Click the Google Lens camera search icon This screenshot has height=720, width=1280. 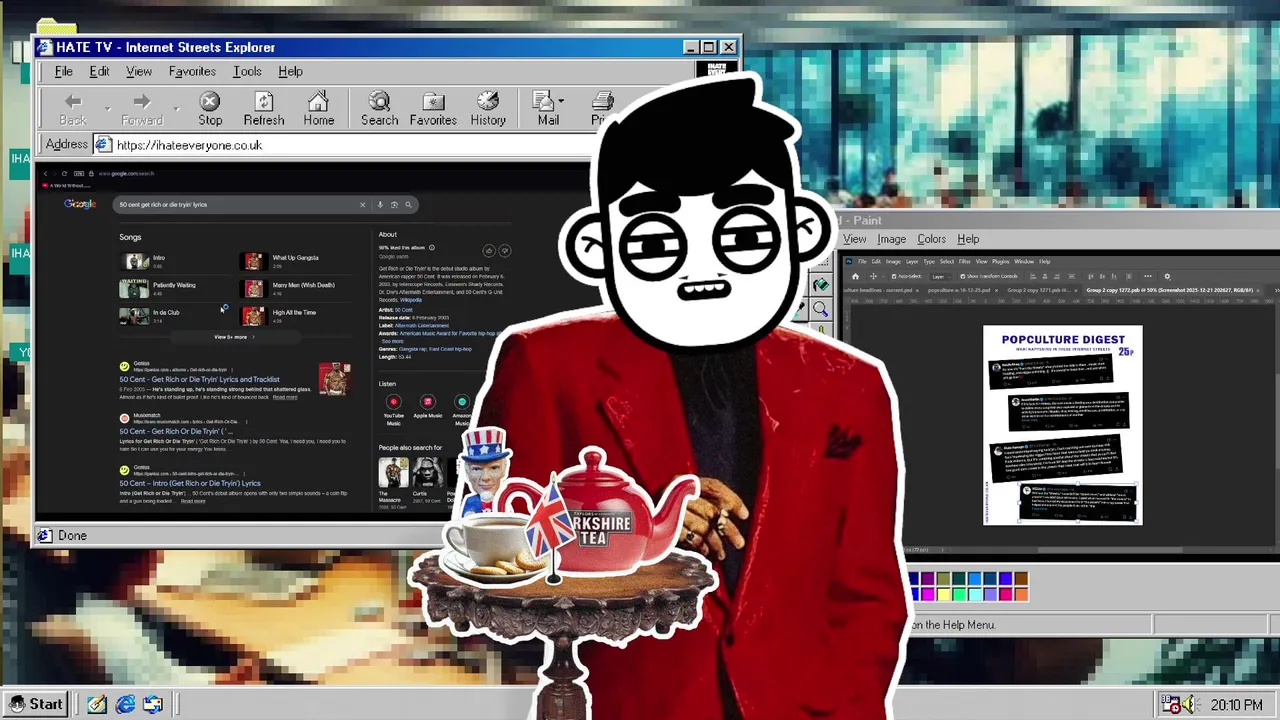pyautogui.click(x=394, y=204)
